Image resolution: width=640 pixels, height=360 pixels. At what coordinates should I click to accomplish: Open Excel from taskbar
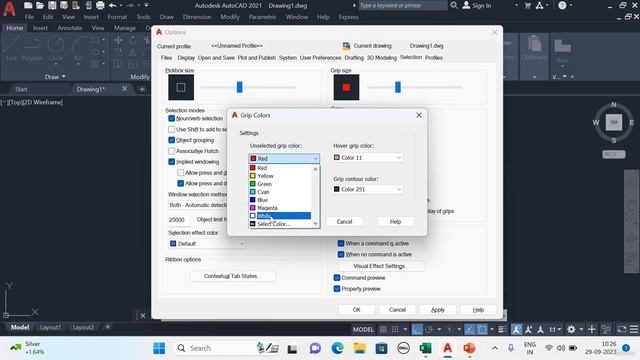point(425,348)
